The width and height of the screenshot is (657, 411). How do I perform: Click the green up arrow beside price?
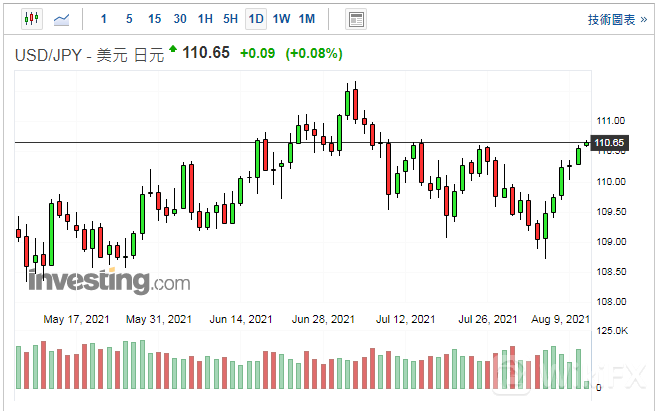[172, 48]
